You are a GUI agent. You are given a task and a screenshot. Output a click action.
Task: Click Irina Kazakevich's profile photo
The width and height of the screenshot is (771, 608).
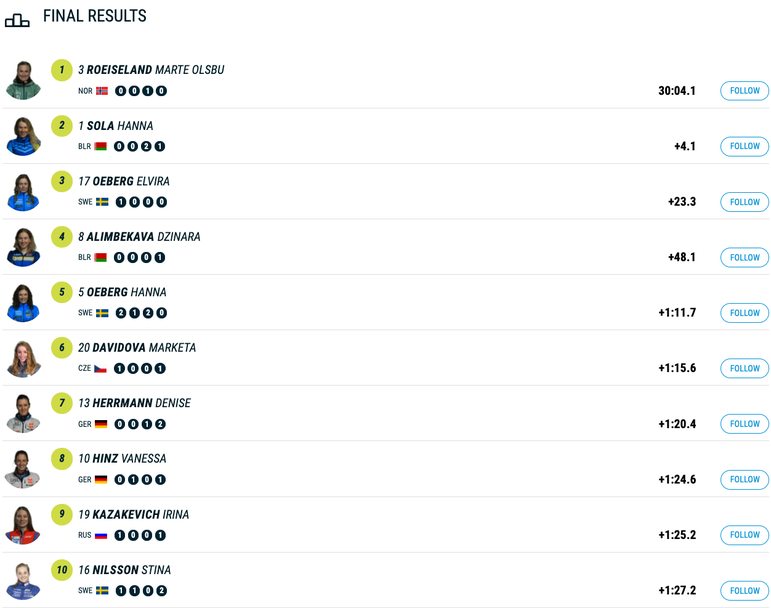[22, 525]
